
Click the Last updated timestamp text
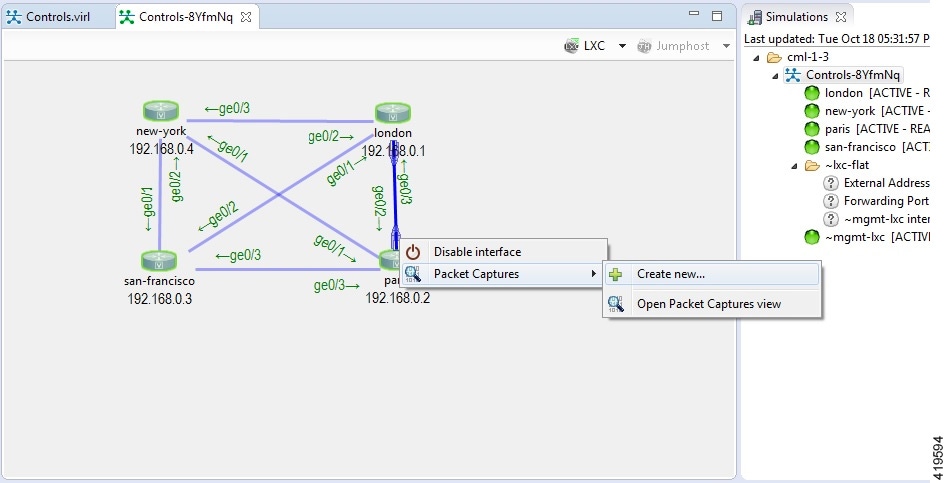[x=837, y=39]
